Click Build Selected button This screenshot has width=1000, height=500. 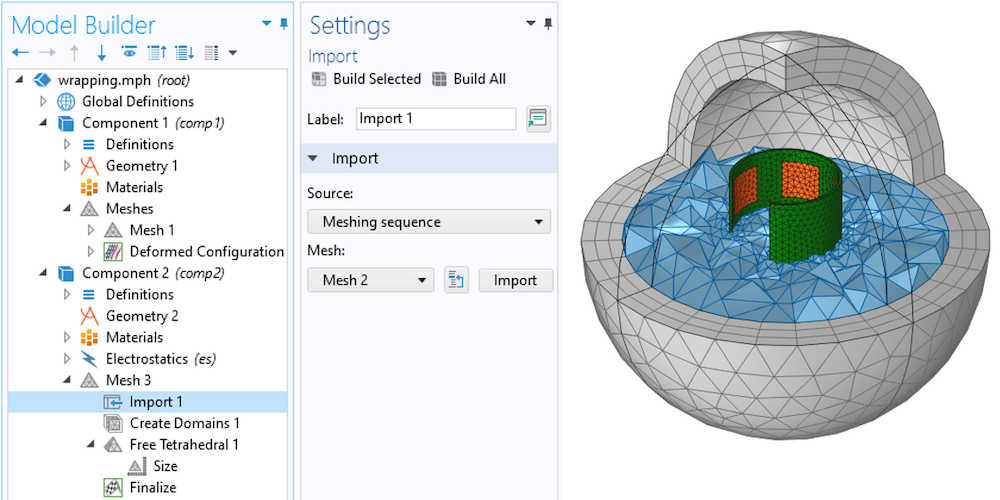pos(366,79)
